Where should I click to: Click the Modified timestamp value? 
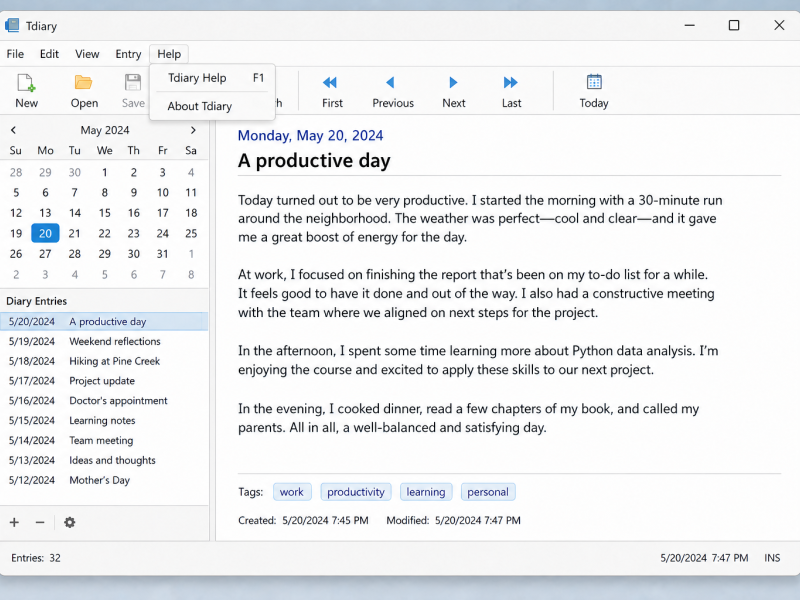pos(478,520)
